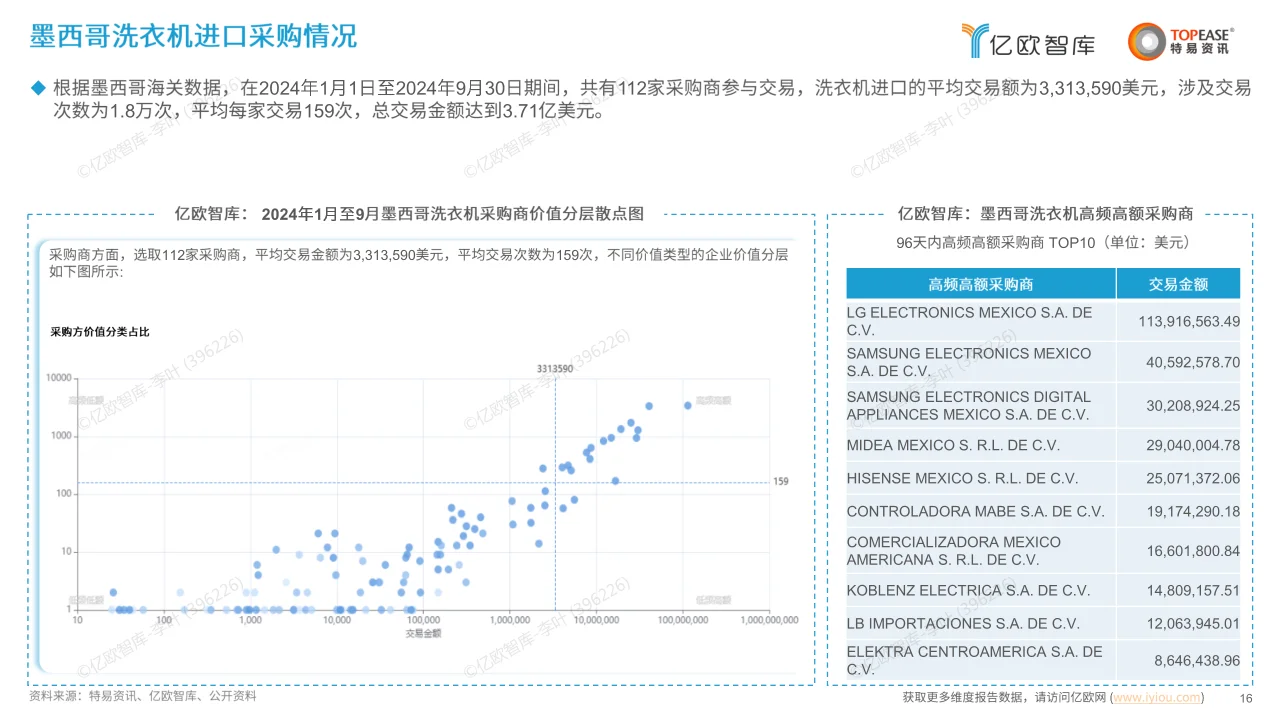
Task: Click the amount 40,592,578.70
Action: (x=1193, y=362)
